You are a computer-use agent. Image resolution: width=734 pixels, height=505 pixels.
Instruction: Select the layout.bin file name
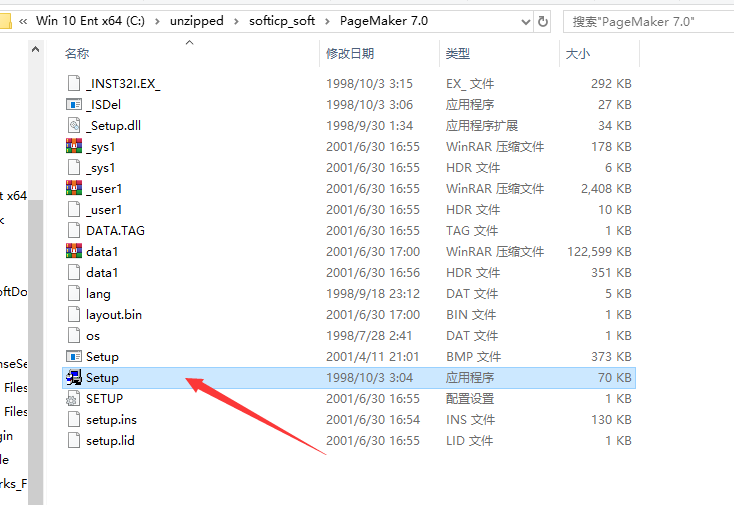coord(114,315)
